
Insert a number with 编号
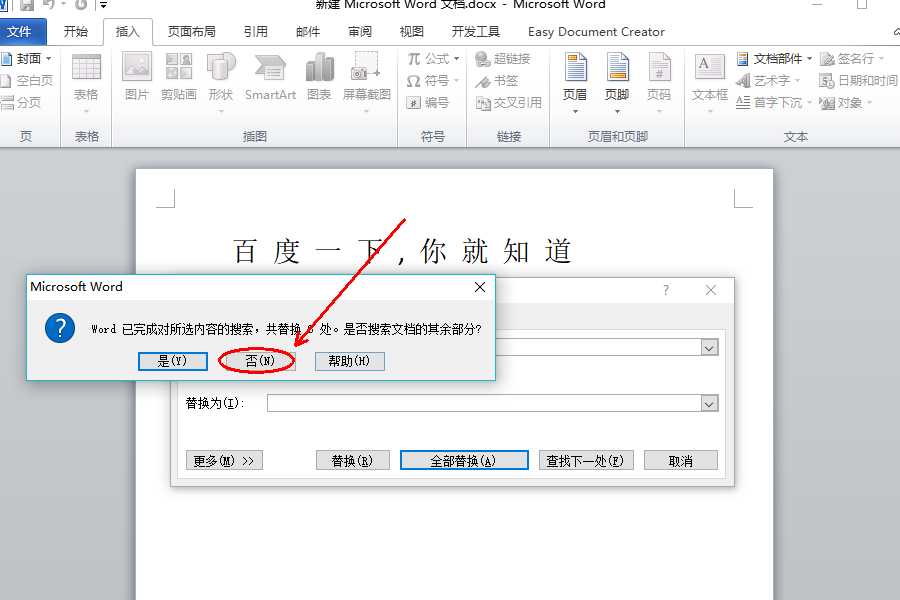tap(428, 102)
